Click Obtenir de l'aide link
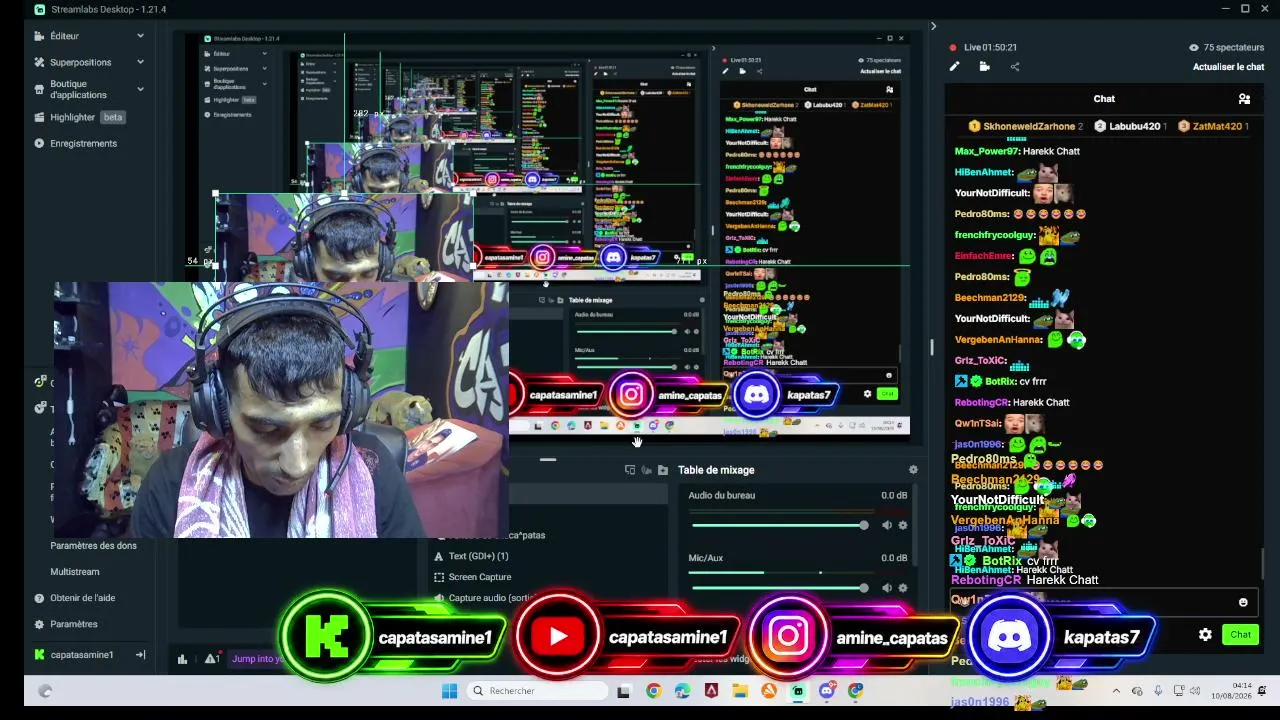Screen dimensions: 1280x720 (82, 598)
